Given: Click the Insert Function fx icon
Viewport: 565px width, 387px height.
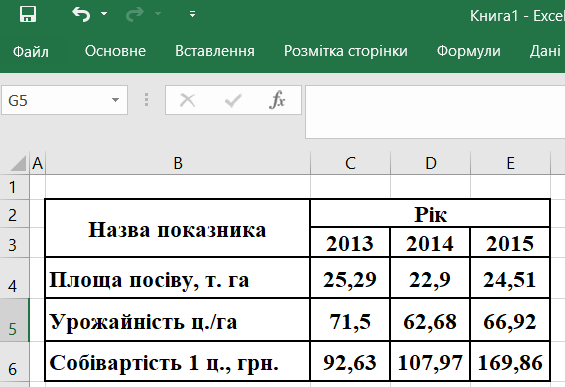Looking at the screenshot, I should pos(277,100).
